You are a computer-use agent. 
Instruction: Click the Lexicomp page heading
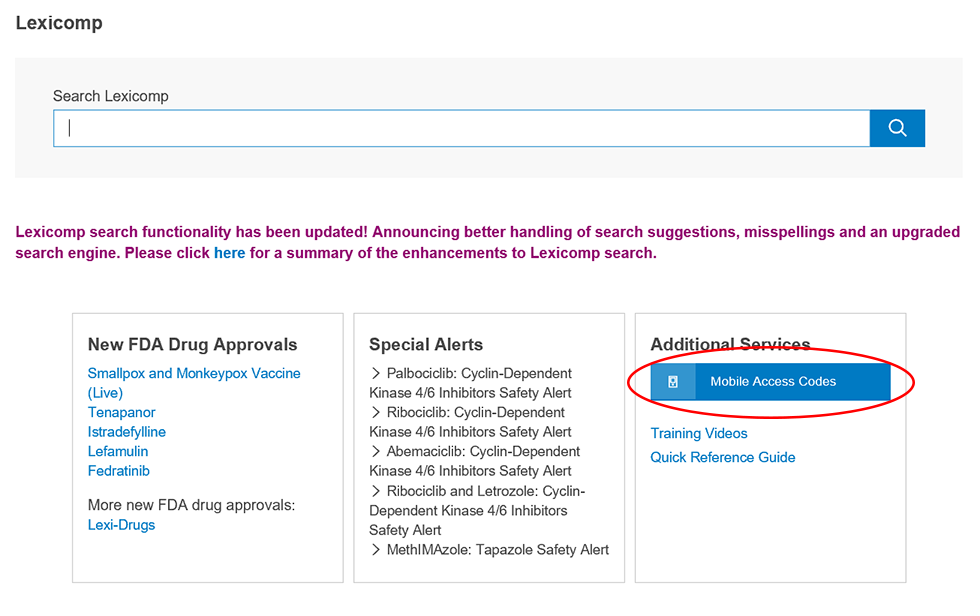point(59,23)
